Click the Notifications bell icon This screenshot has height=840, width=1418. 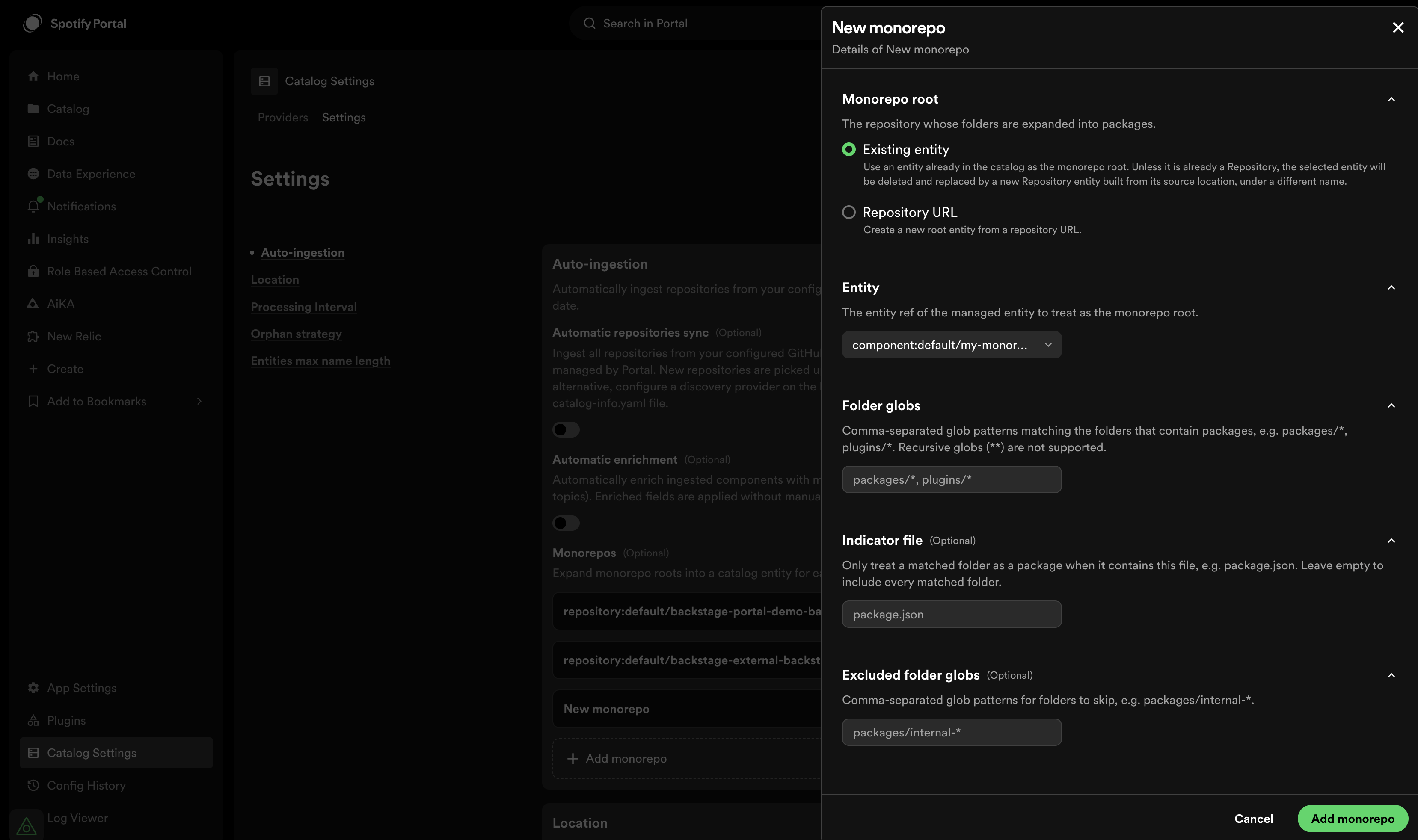pos(33,206)
